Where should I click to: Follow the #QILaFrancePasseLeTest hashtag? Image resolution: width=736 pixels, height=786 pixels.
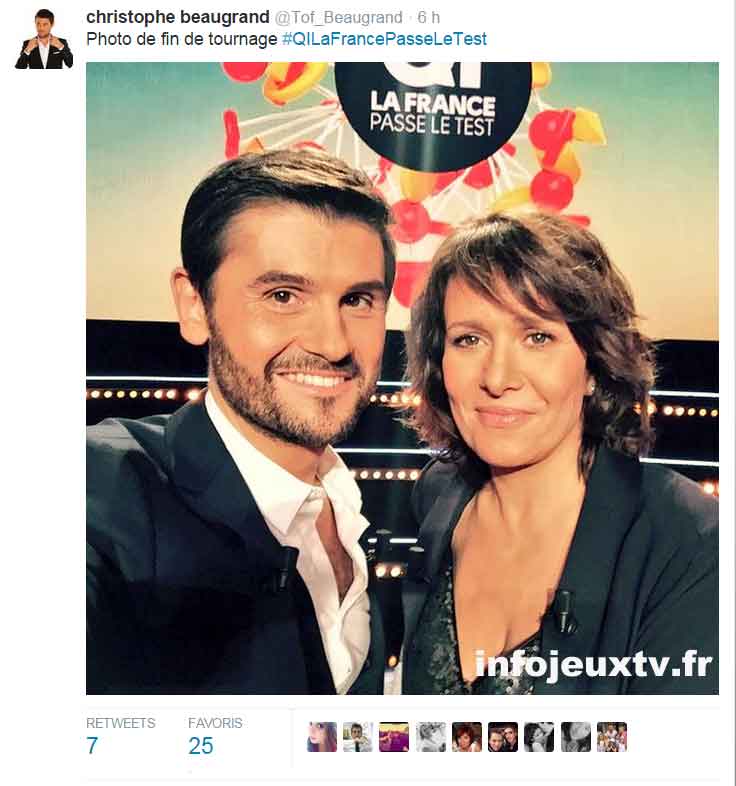click(384, 39)
